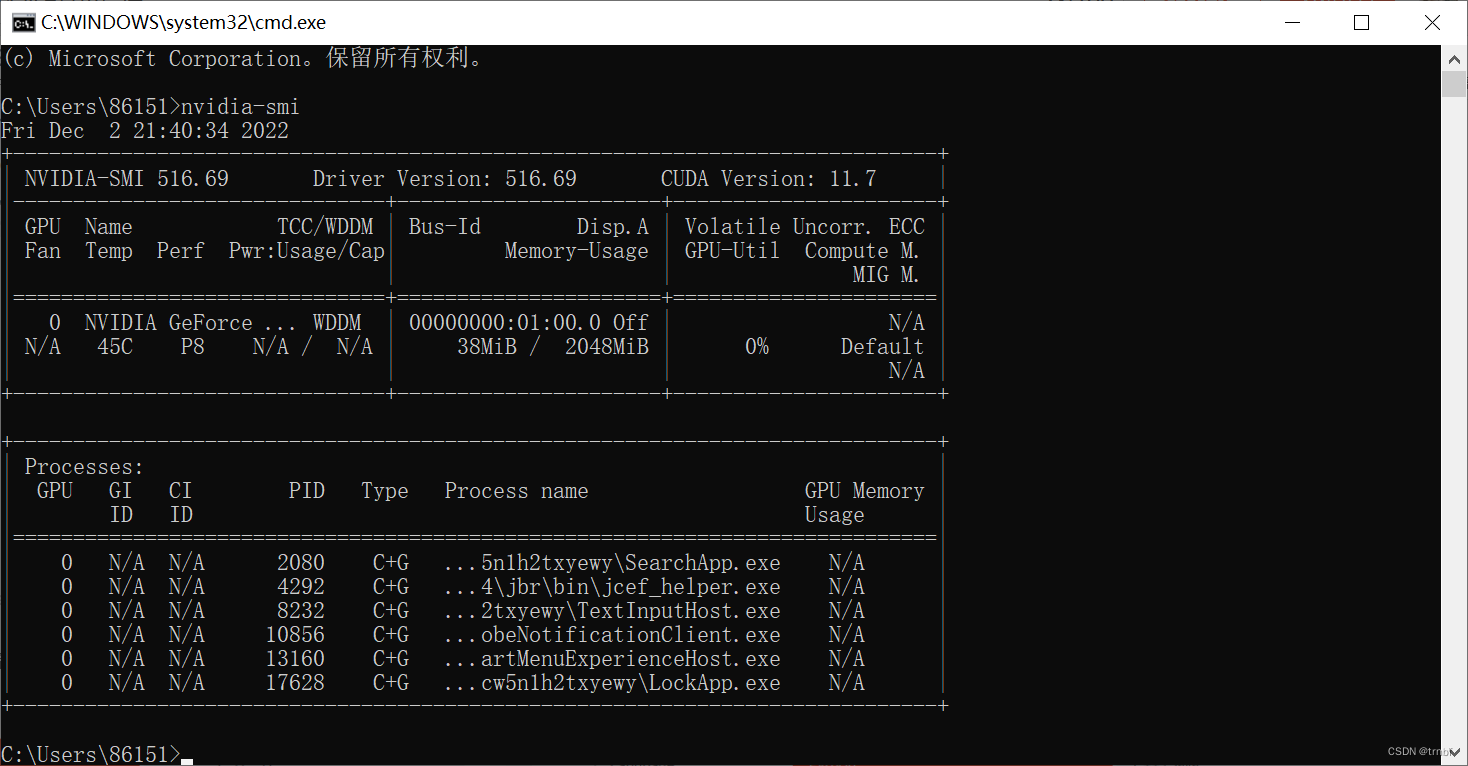Click the Memory-Usage column header

click(x=576, y=251)
